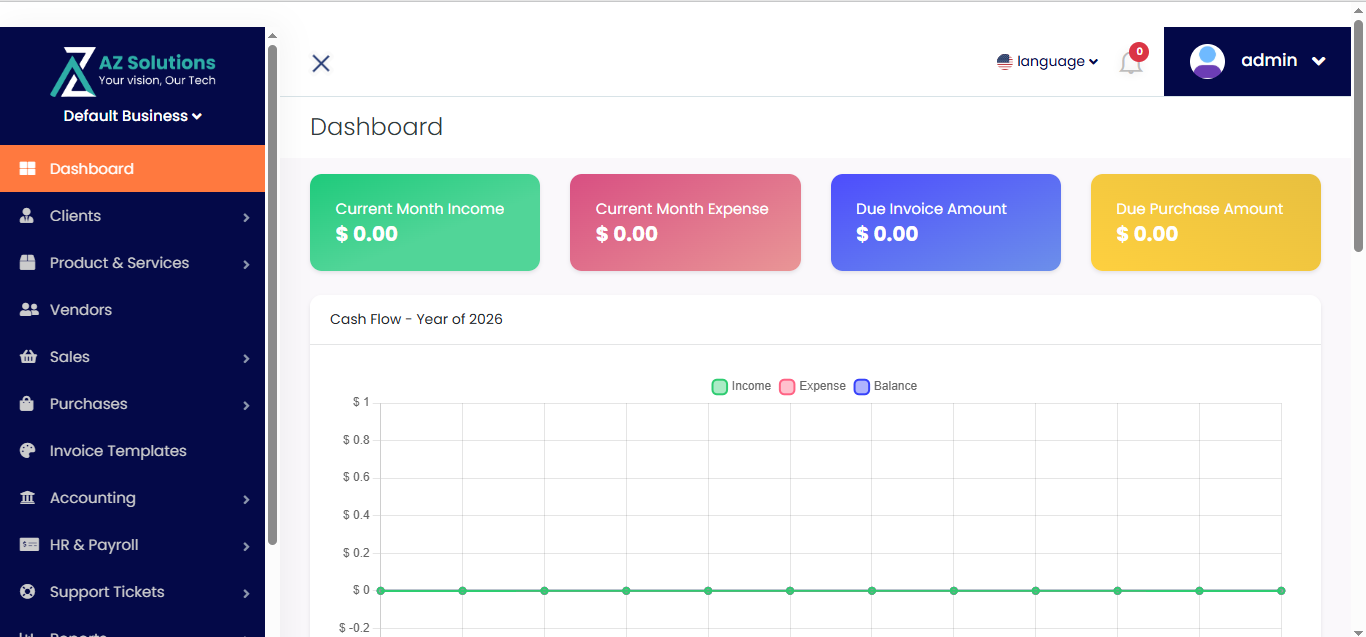Click the 'Your vision, Our Tech' tagline
The height and width of the screenshot is (637, 1366).
click(157, 80)
